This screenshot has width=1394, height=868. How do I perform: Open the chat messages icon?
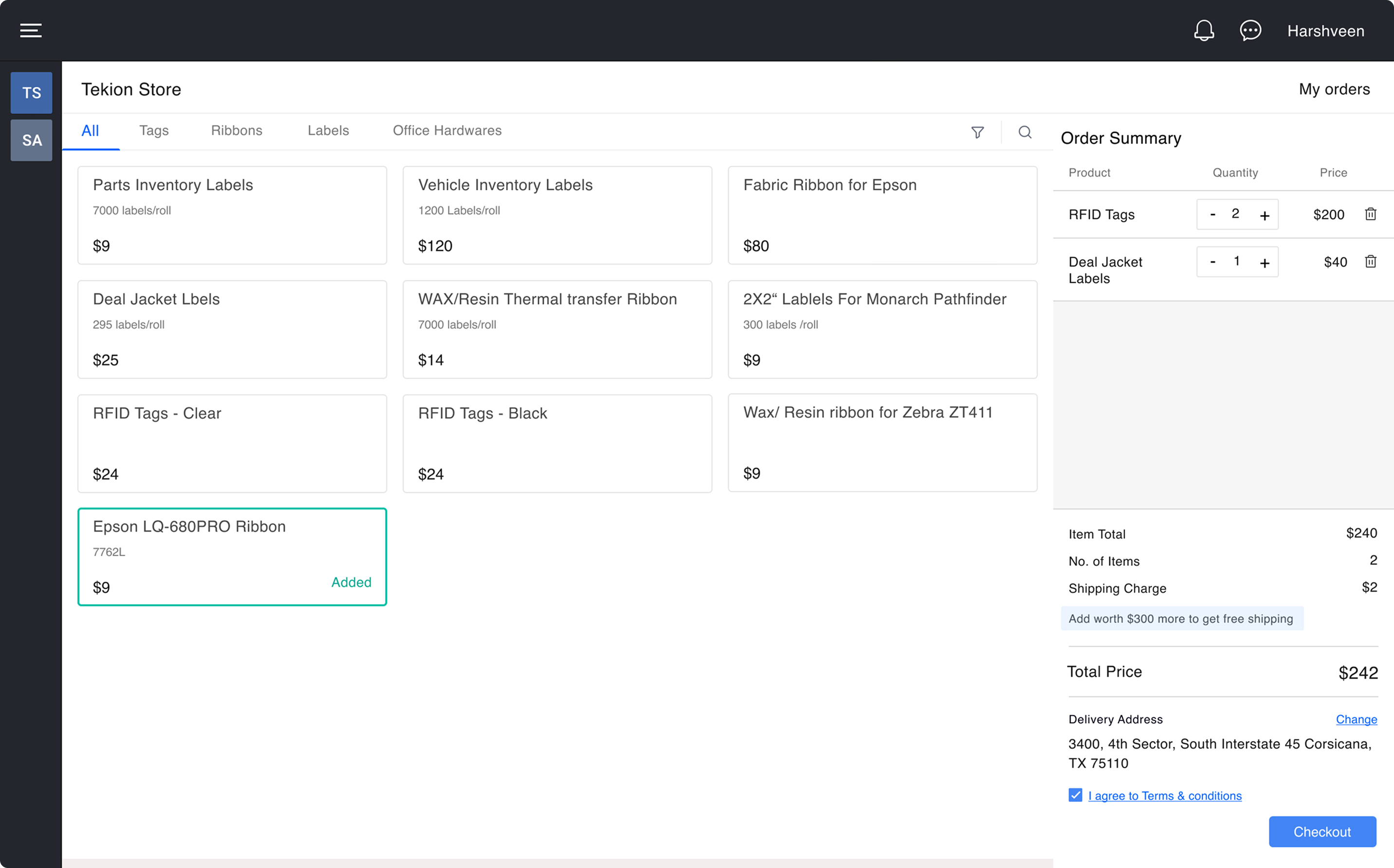click(1250, 31)
